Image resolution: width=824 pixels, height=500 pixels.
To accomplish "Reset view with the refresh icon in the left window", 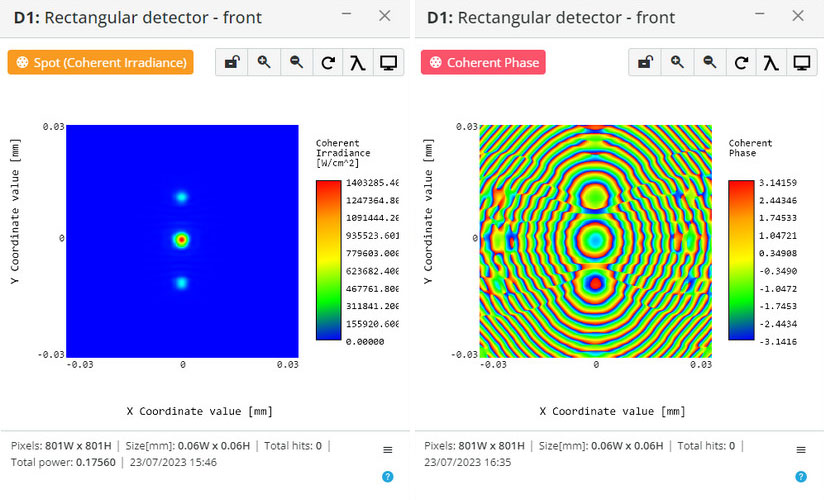I will pyautogui.click(x=328, y=63).
